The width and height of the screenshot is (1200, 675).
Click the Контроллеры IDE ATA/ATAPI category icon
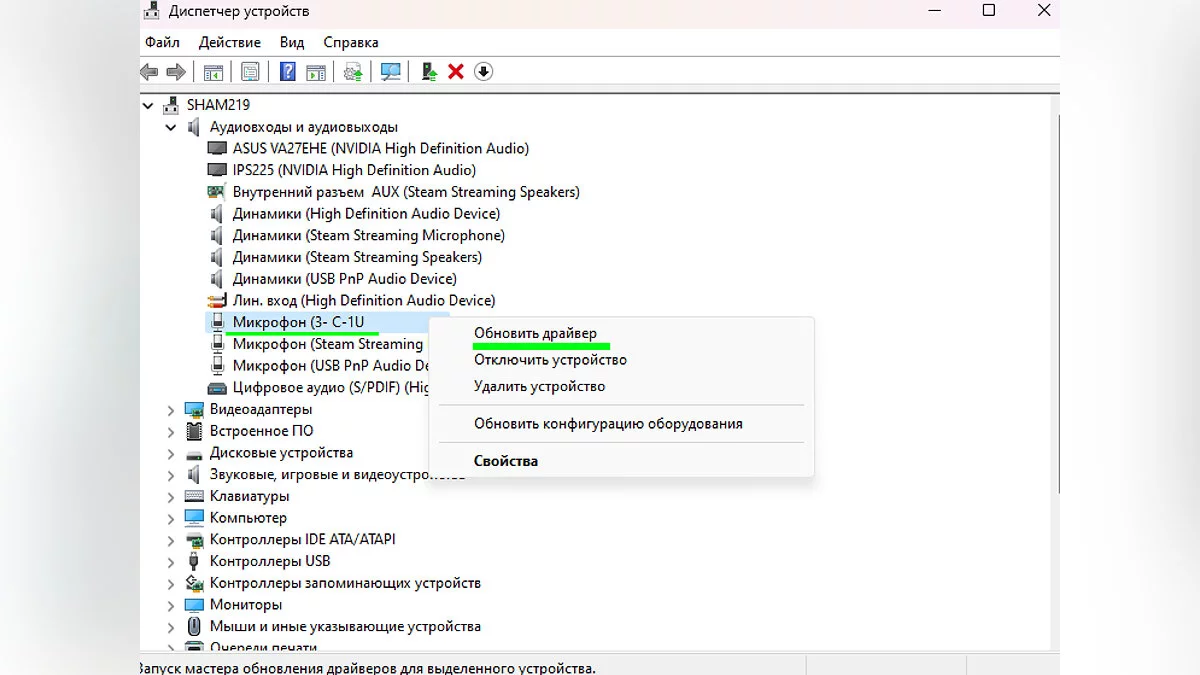click(x=195, y=540)
